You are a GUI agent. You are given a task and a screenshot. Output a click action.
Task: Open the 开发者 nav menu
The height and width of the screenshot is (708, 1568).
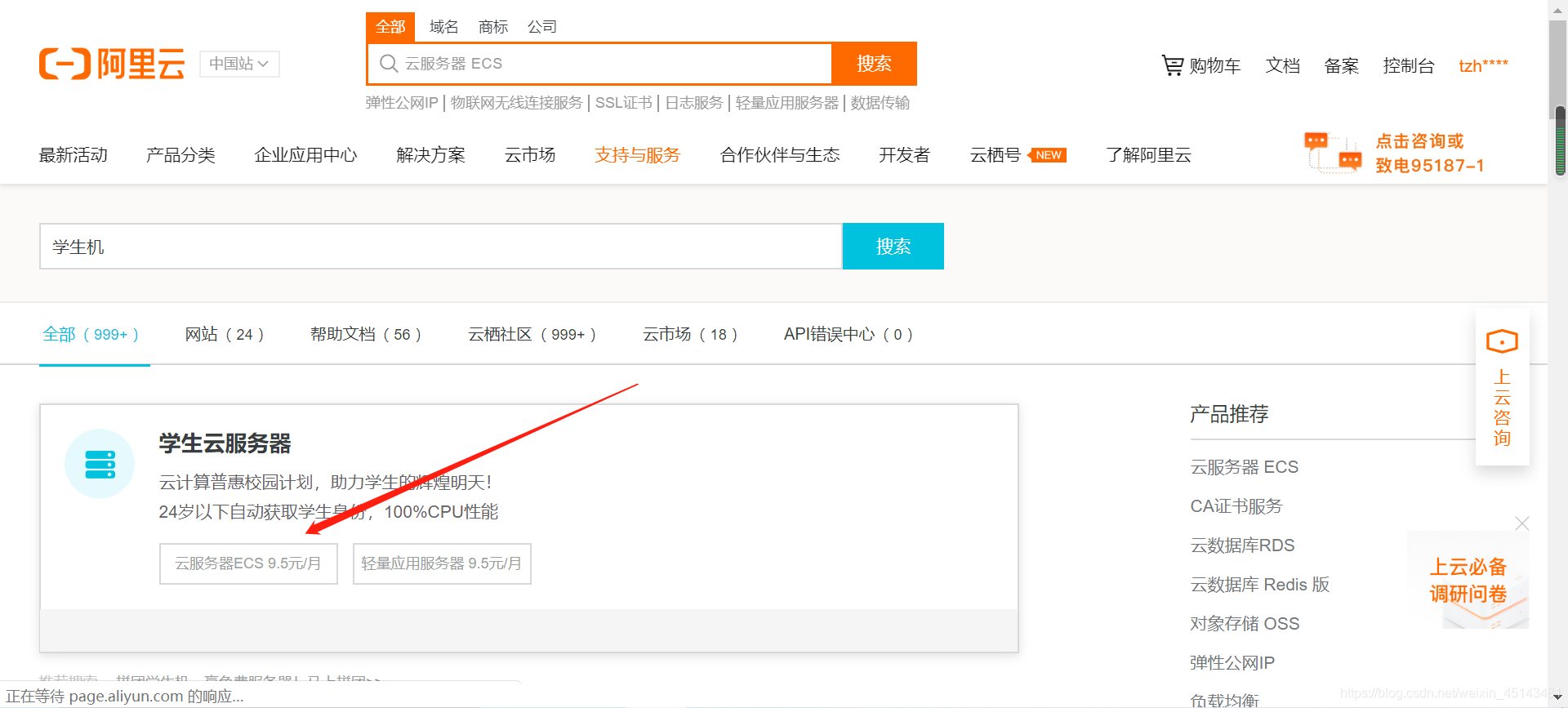click(x=905, y=155)
